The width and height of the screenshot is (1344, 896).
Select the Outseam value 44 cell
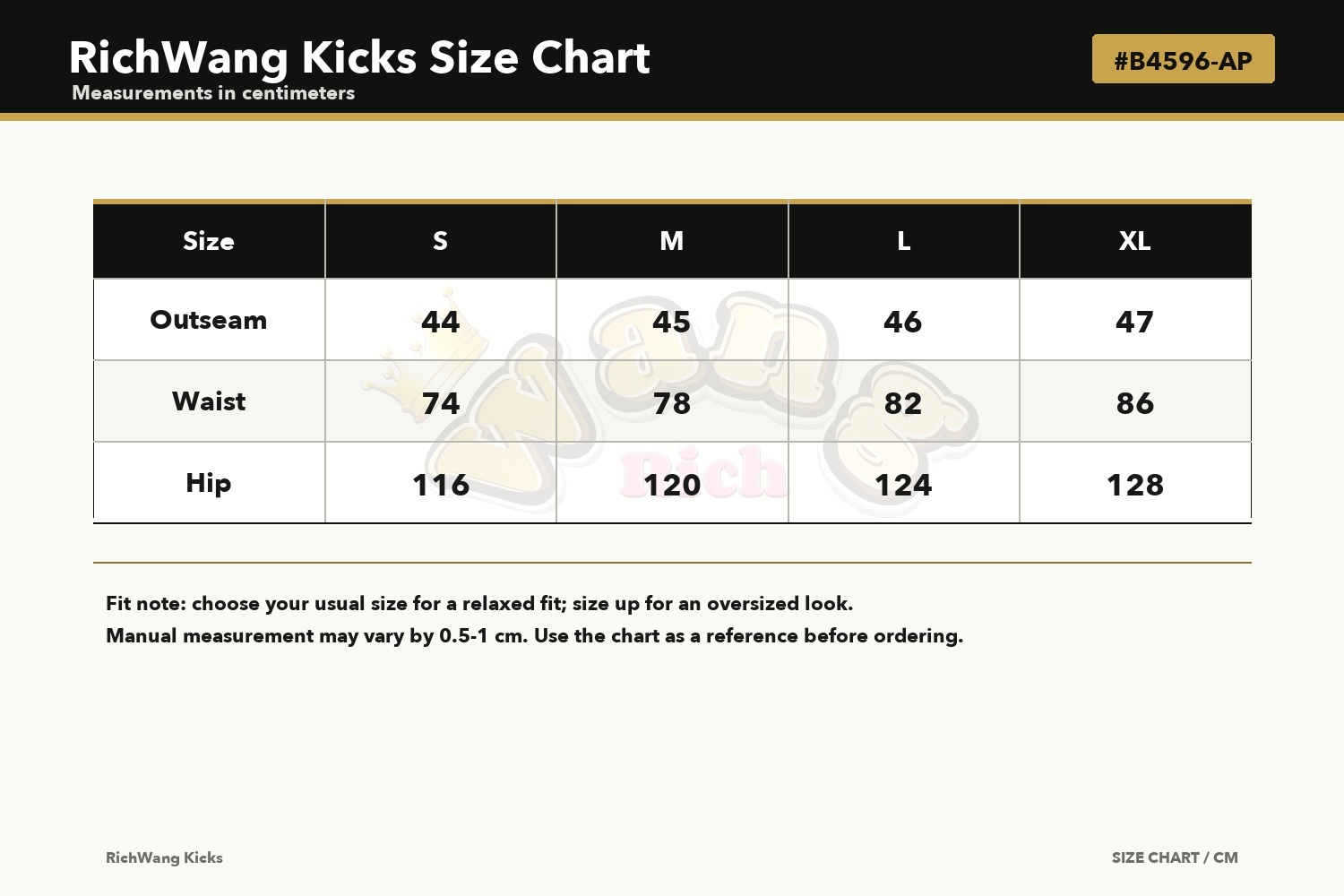click(x=441, y=320)
